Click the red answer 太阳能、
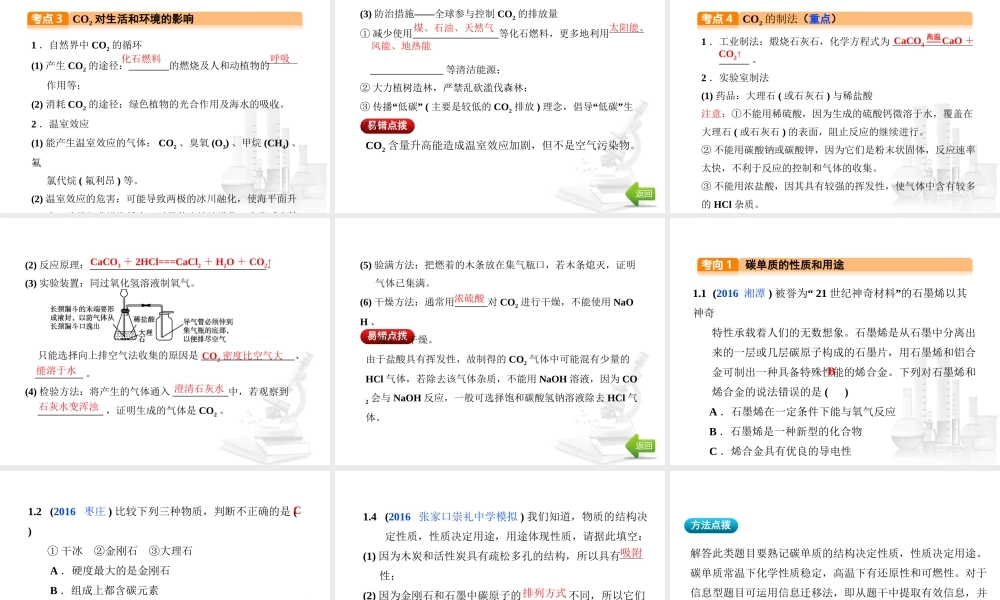This screenshot has width=1000, height=600. [627, 27]
